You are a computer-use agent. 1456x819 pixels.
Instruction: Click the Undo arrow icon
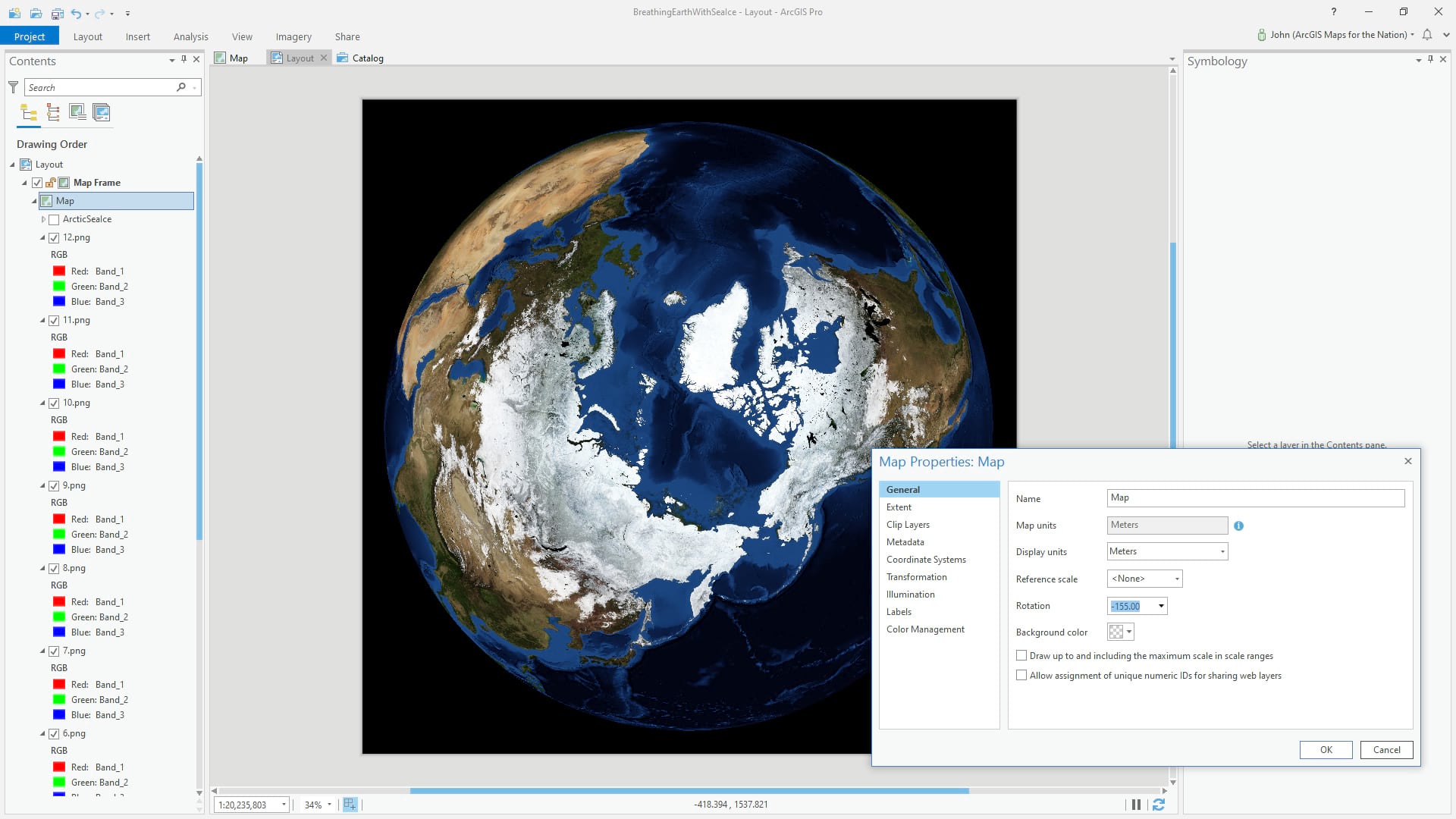[x=76, y=13]
